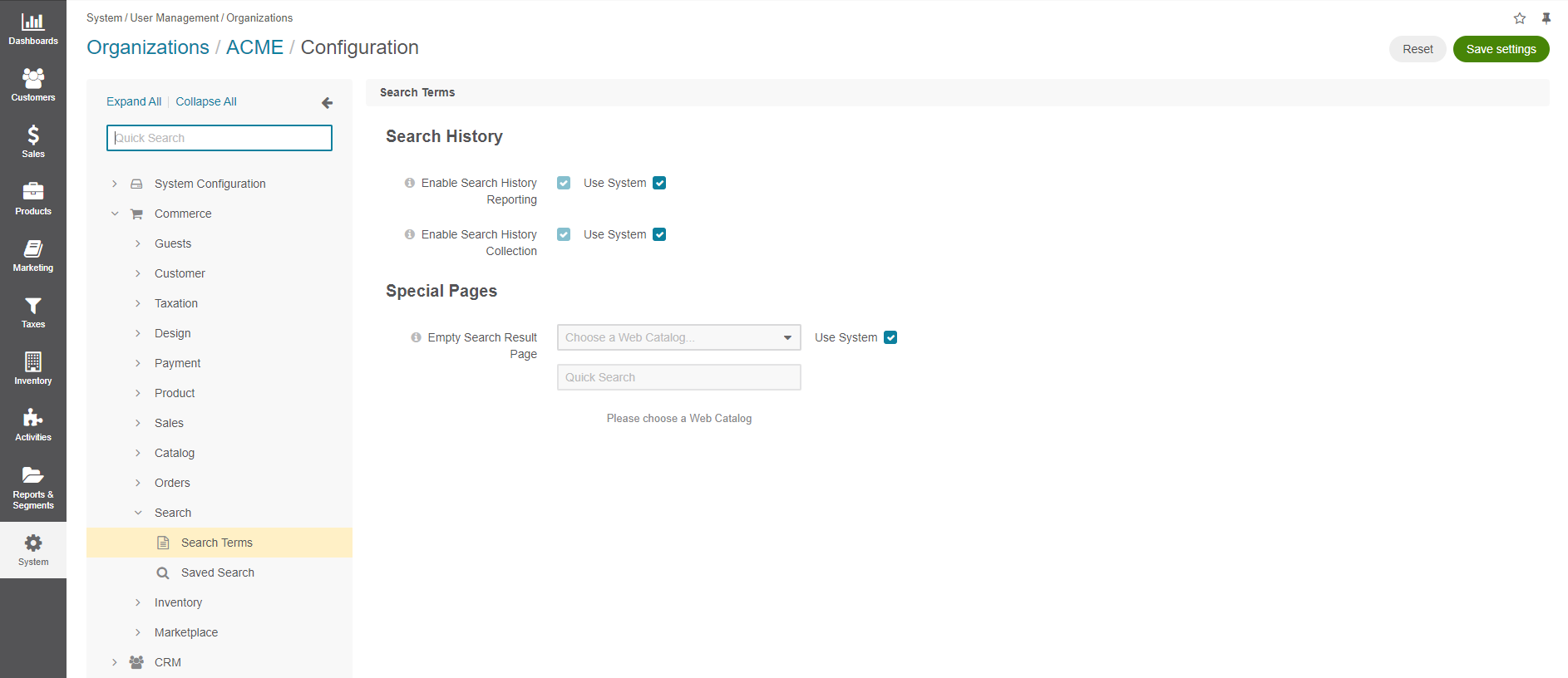Click the Expand All link
The width and height of the screenshot is (1568, 678).
pos(134,101)
